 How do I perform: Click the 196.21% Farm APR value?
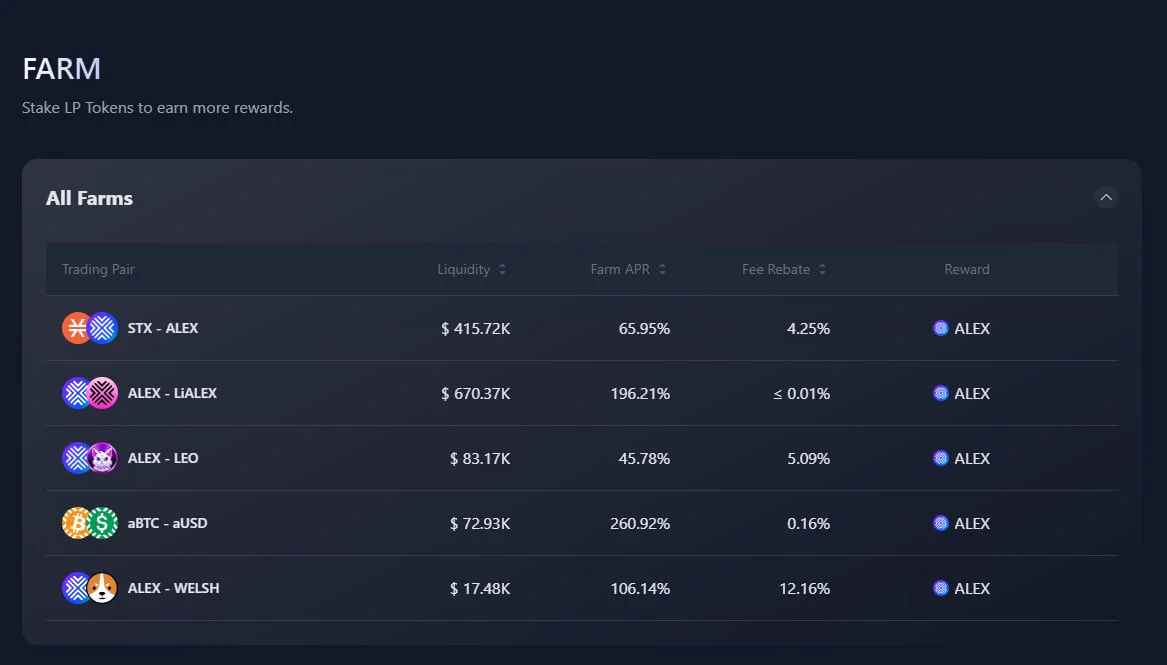point(640,393)
